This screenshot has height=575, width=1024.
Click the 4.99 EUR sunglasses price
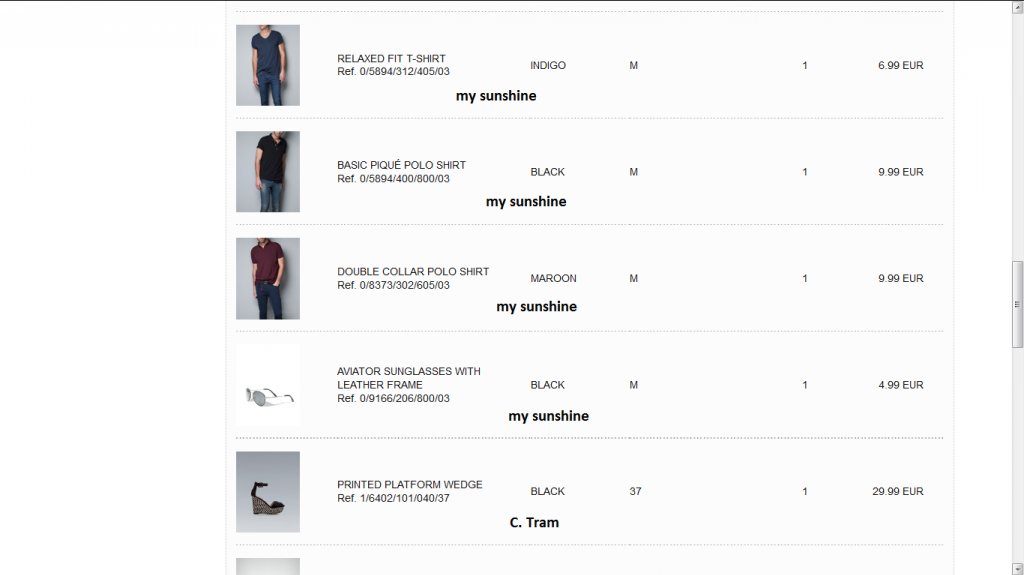tap(900, 385)
